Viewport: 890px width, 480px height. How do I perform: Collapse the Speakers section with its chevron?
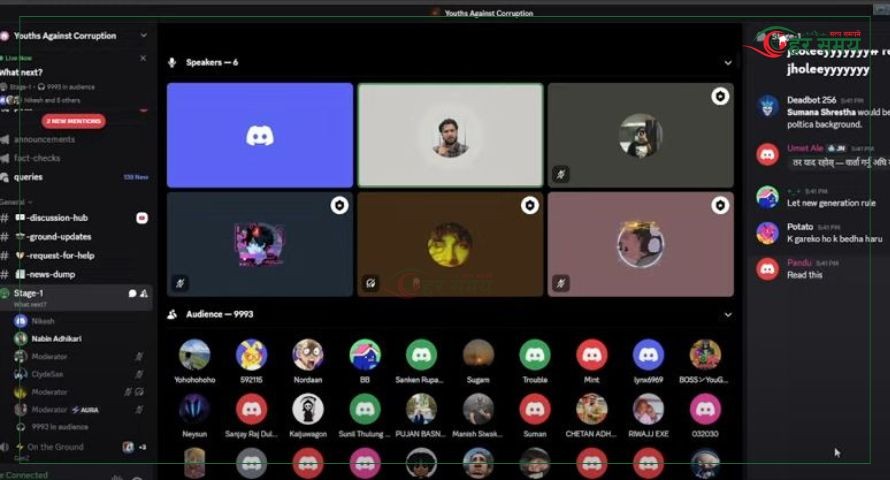tap(727, 63)
